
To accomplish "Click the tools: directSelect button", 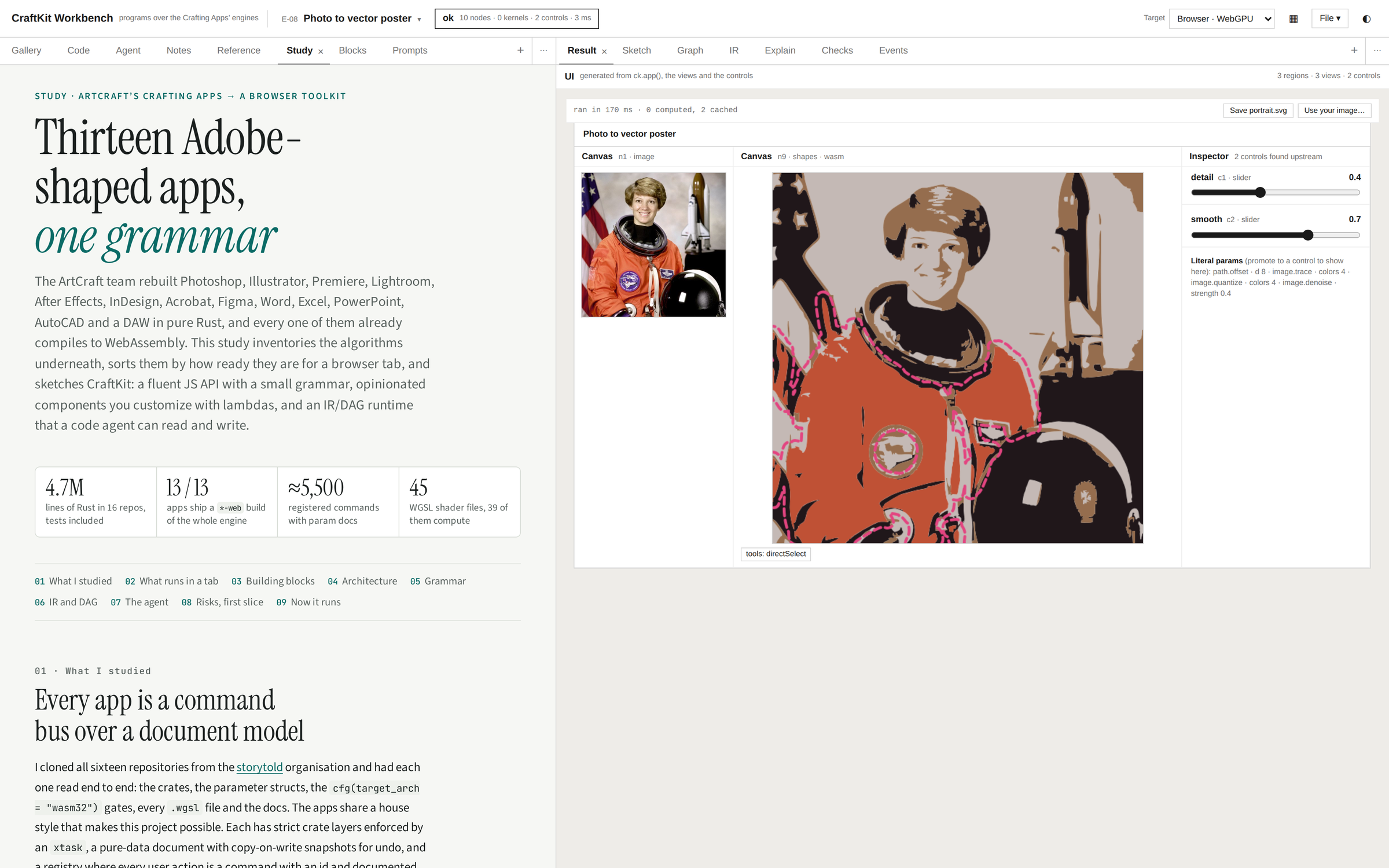I will coord(776,554).
